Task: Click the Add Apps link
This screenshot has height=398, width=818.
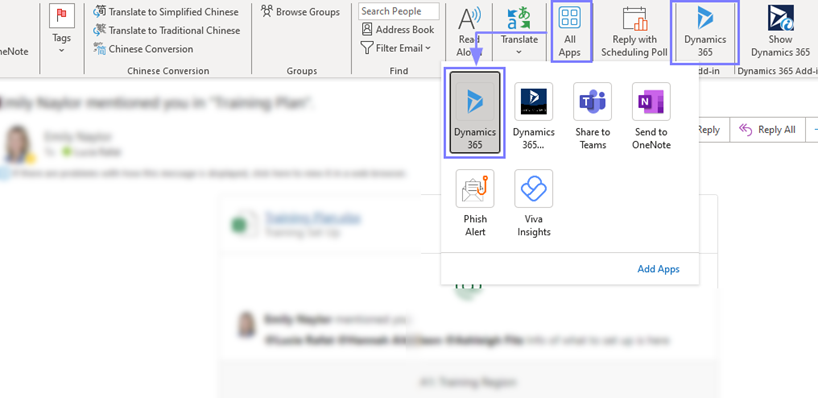Action: 658,269
